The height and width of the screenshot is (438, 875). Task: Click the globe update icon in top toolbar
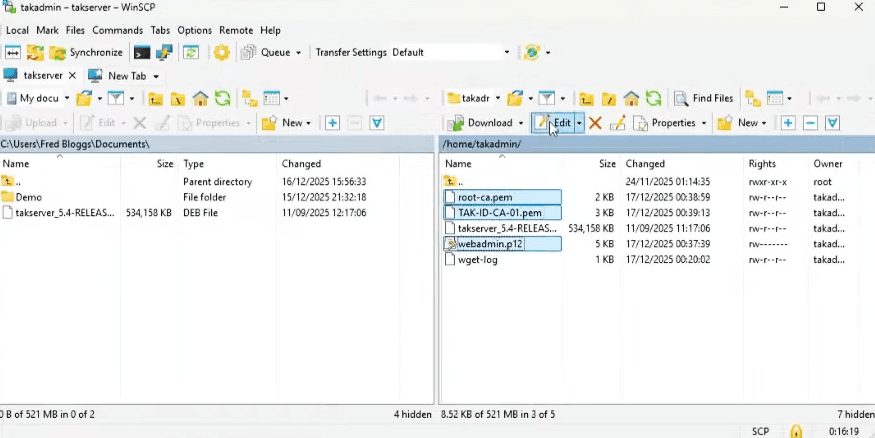point(532,52)
